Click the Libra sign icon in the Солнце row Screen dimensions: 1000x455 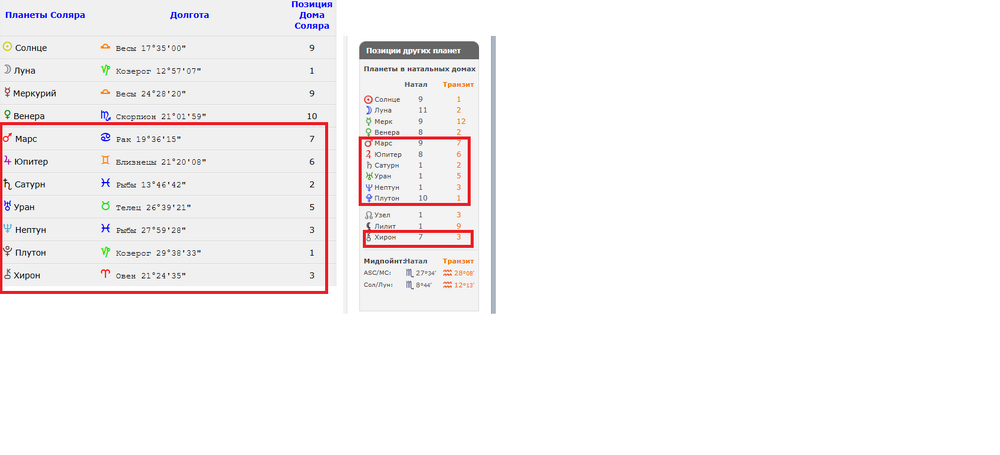(x=105, y=47)
